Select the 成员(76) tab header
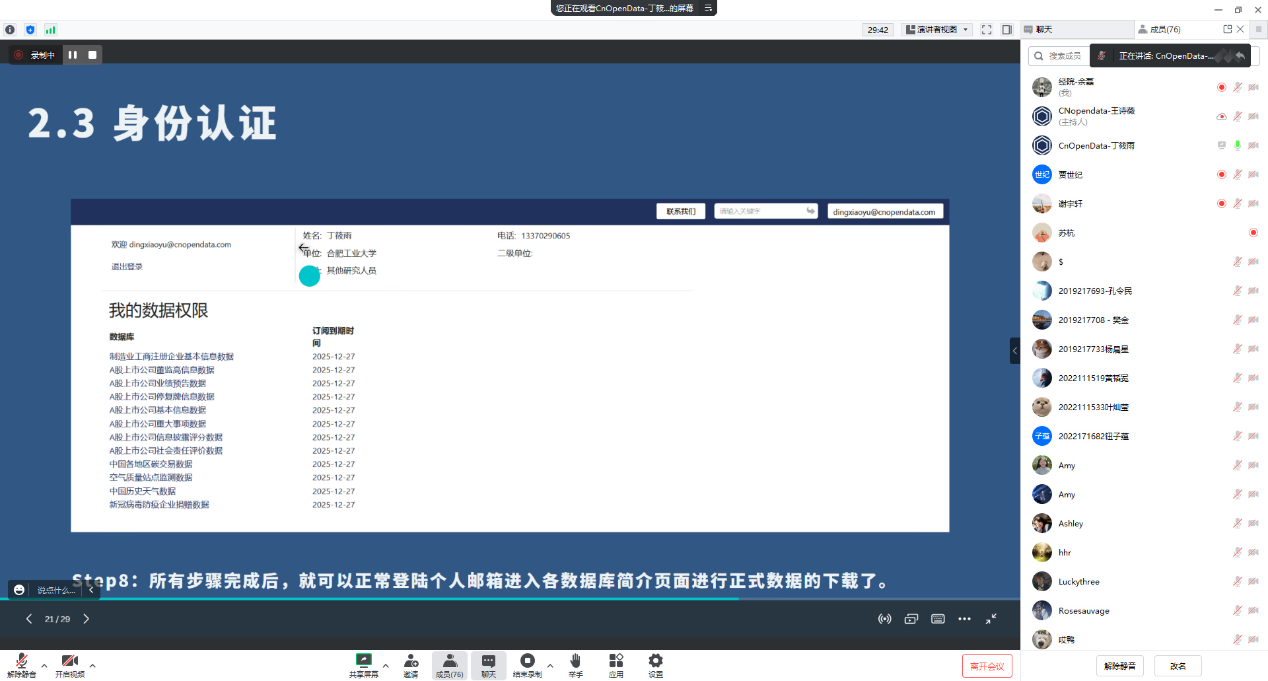The width and height of the screenshot is (1268, 681). [x=1160, y=30]
